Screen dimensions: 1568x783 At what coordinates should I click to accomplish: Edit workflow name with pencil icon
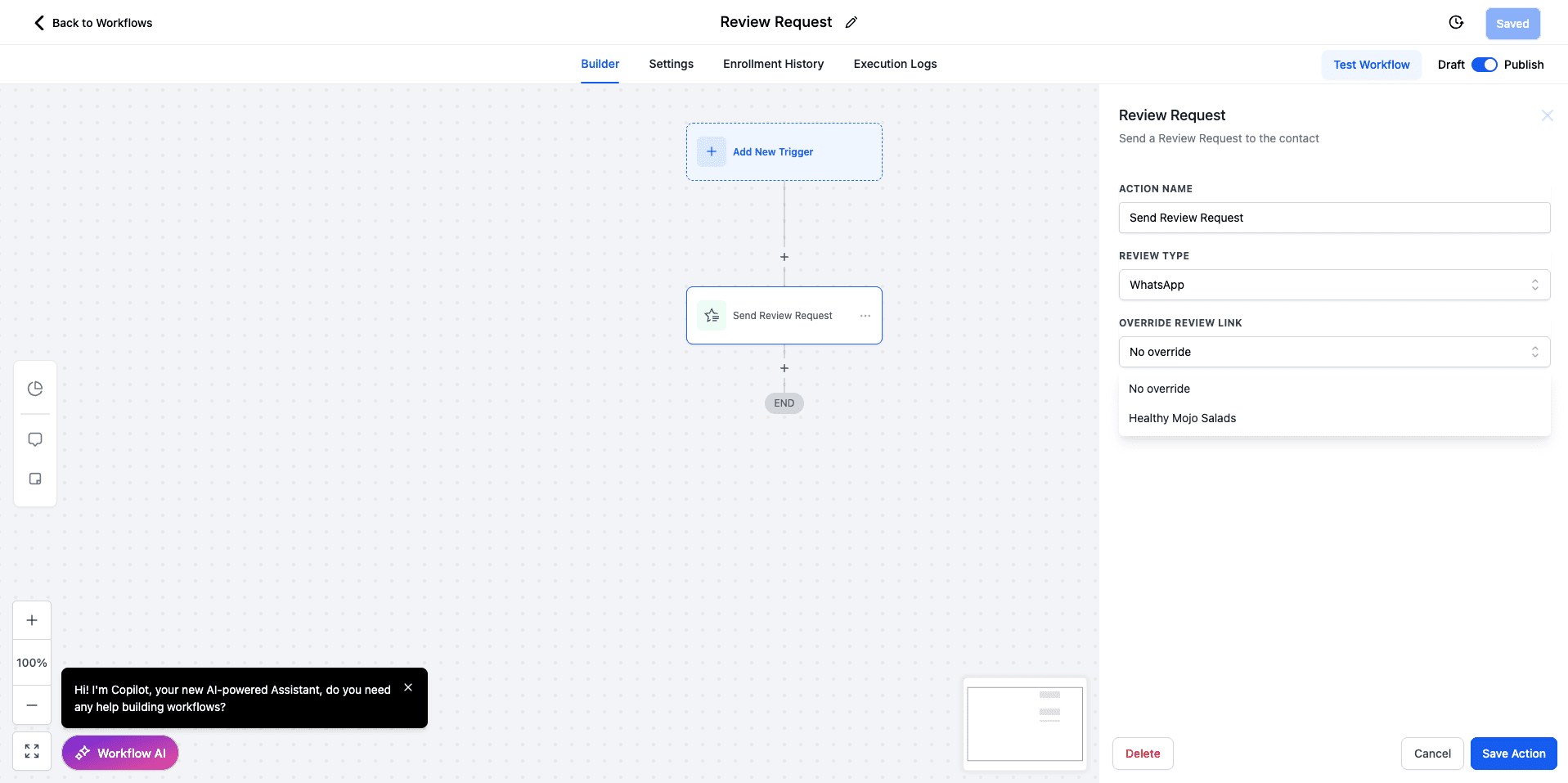pyautogui.click(x=851, y=23)
